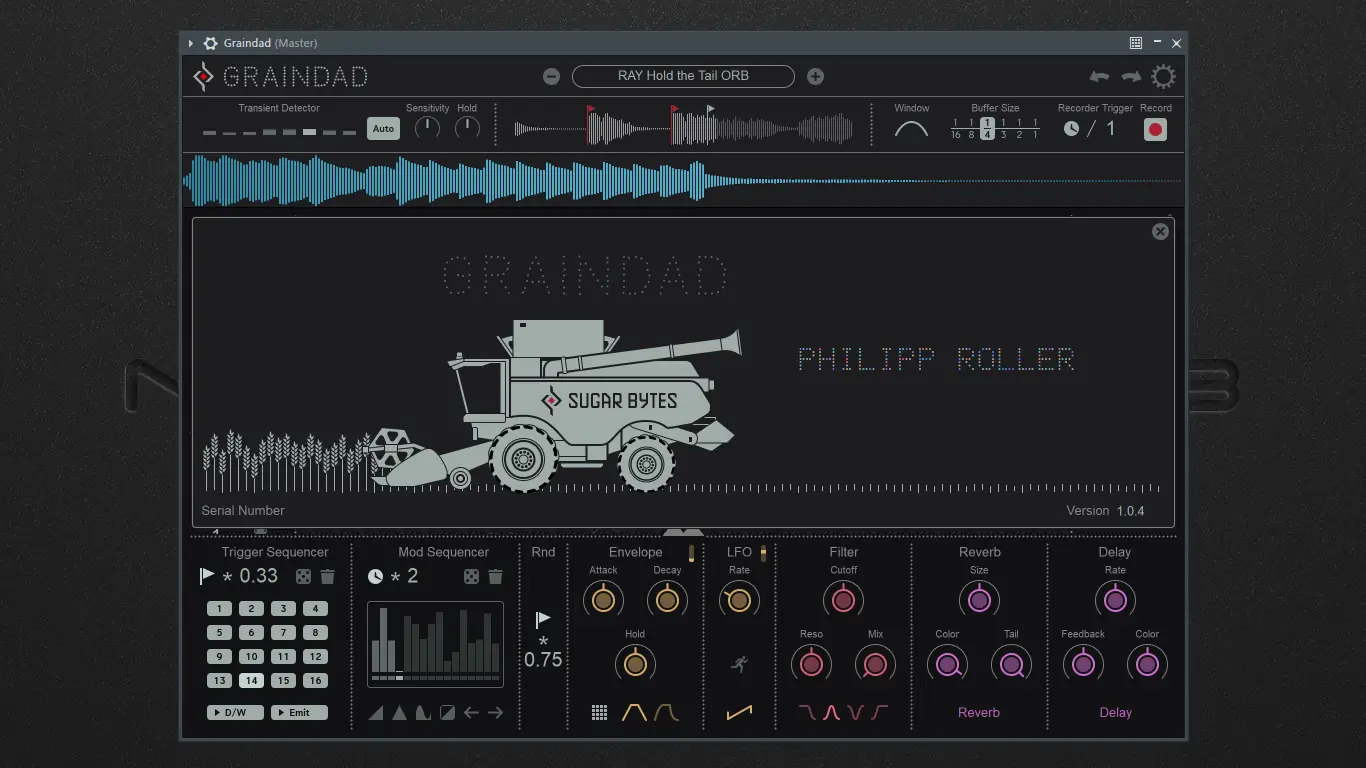Screen dimensions: 1366x768
Task: Select buffer size 1/8
Action: pyautogui.click(x=971, y=128)
